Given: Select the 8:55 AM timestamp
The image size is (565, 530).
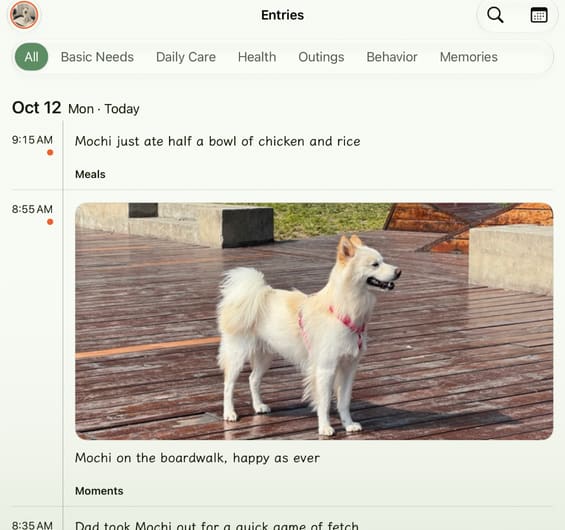Looking at the screenshot, I should (x=32, y=209).
